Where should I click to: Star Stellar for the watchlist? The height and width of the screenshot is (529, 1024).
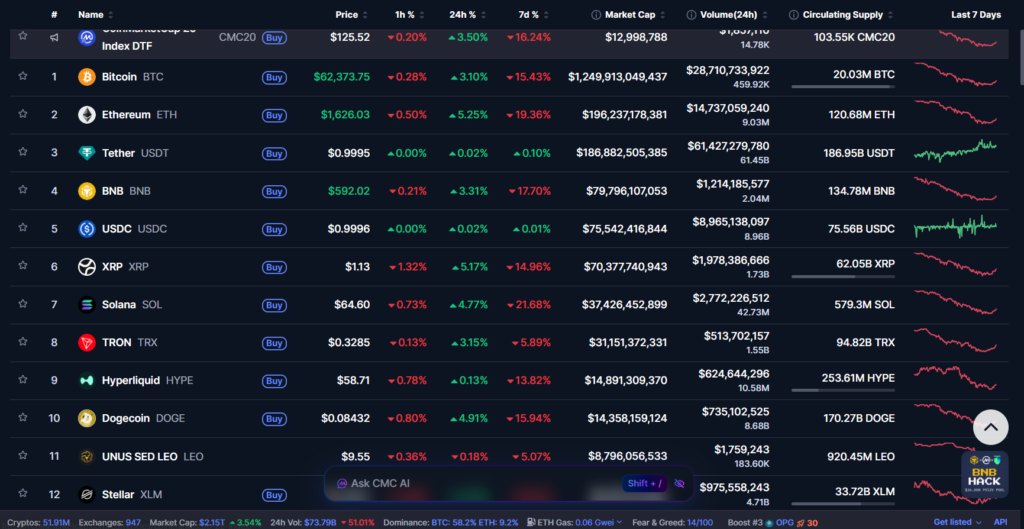[x=23, y=492]
